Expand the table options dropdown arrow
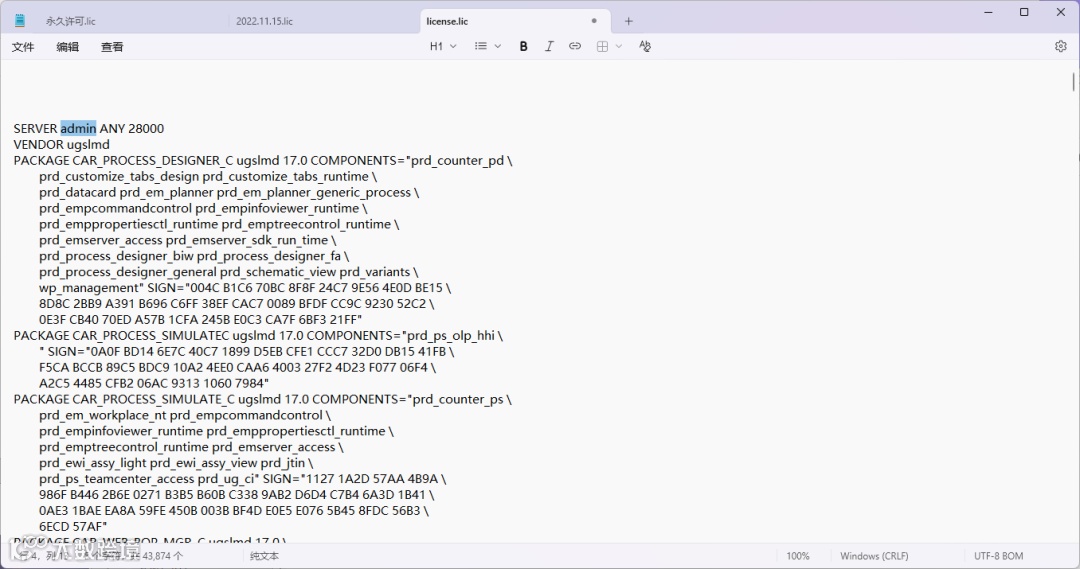The width and height of the screenshot is (1080, 569). pyautogui.click(x=619, y=46)
